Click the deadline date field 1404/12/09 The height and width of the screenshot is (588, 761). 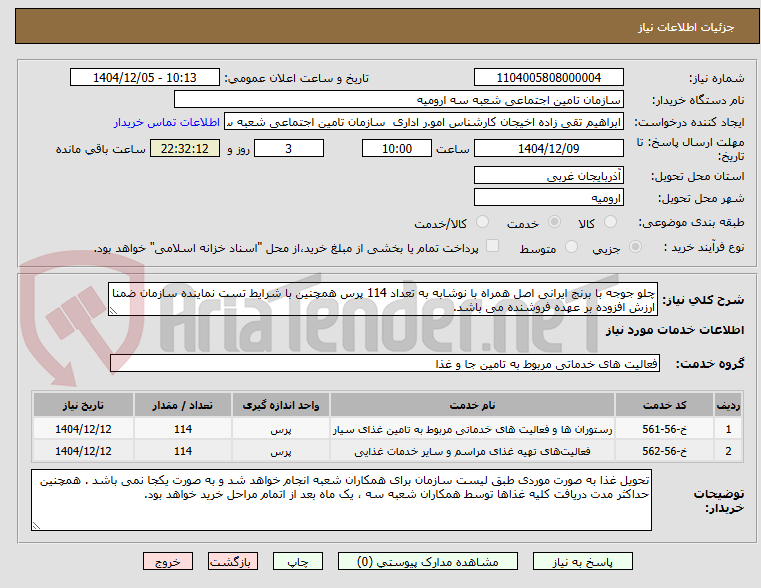pyautogui.click(x=548, y=148)
